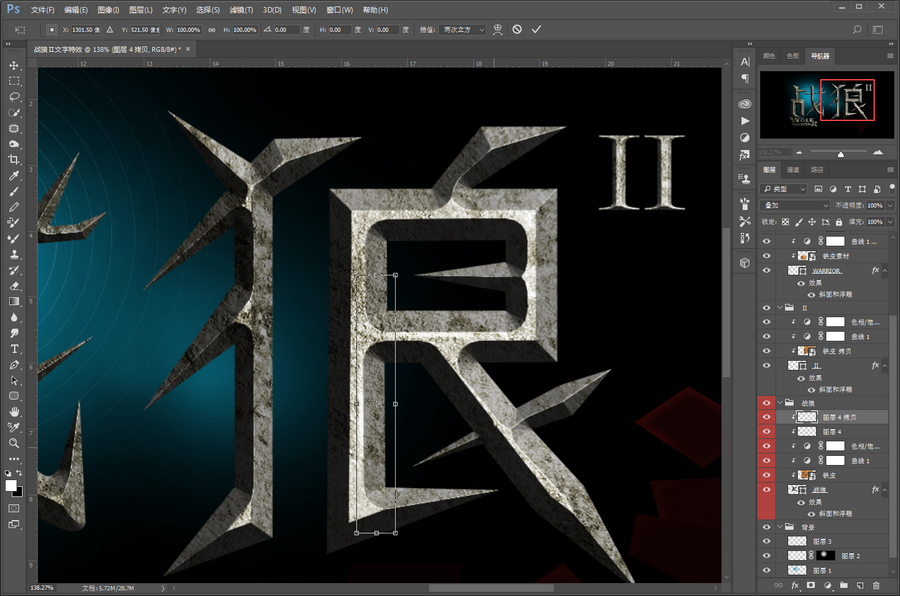Image resolution: width=900 pixels, height=596 pixels.
Task: Hide the 图层 3 layer
Action: [767, 541]
